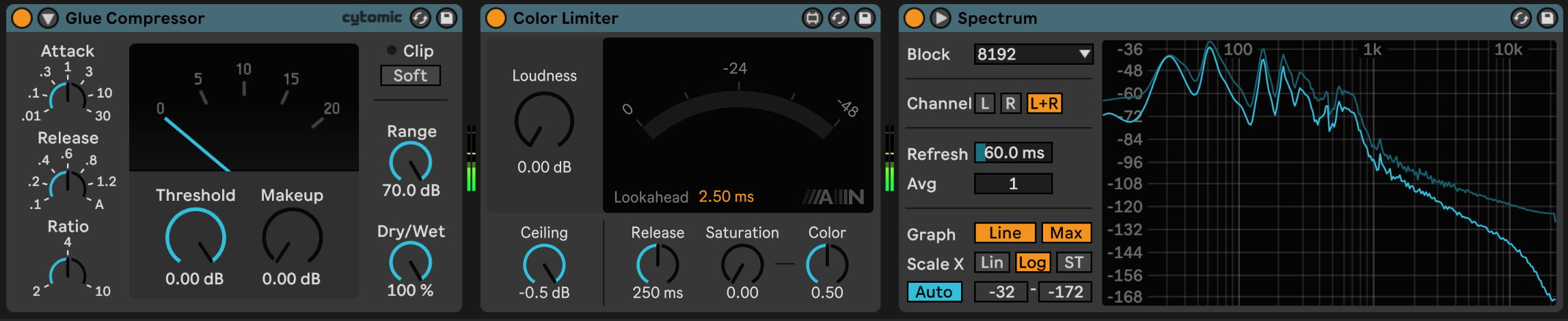
Task: Select channel R button
Action: coord(1010,103)
